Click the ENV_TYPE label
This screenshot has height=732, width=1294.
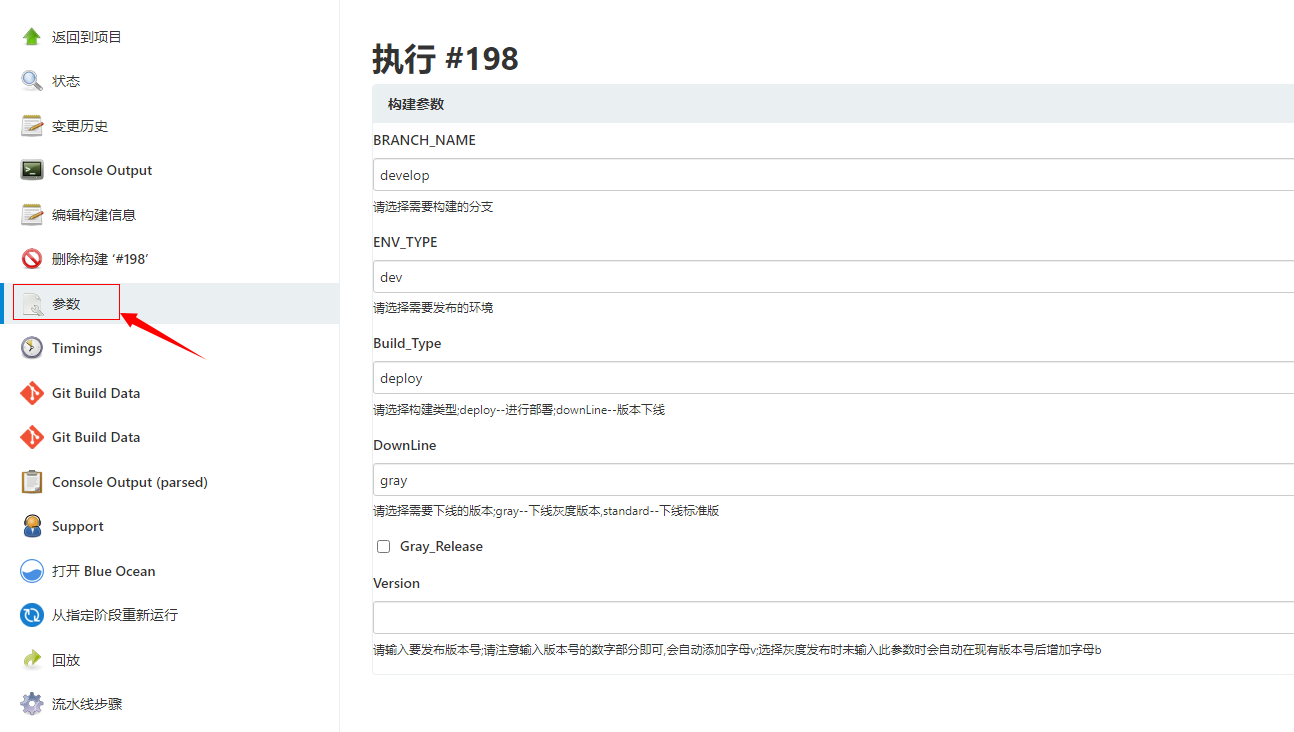click(x=405, y=242)
